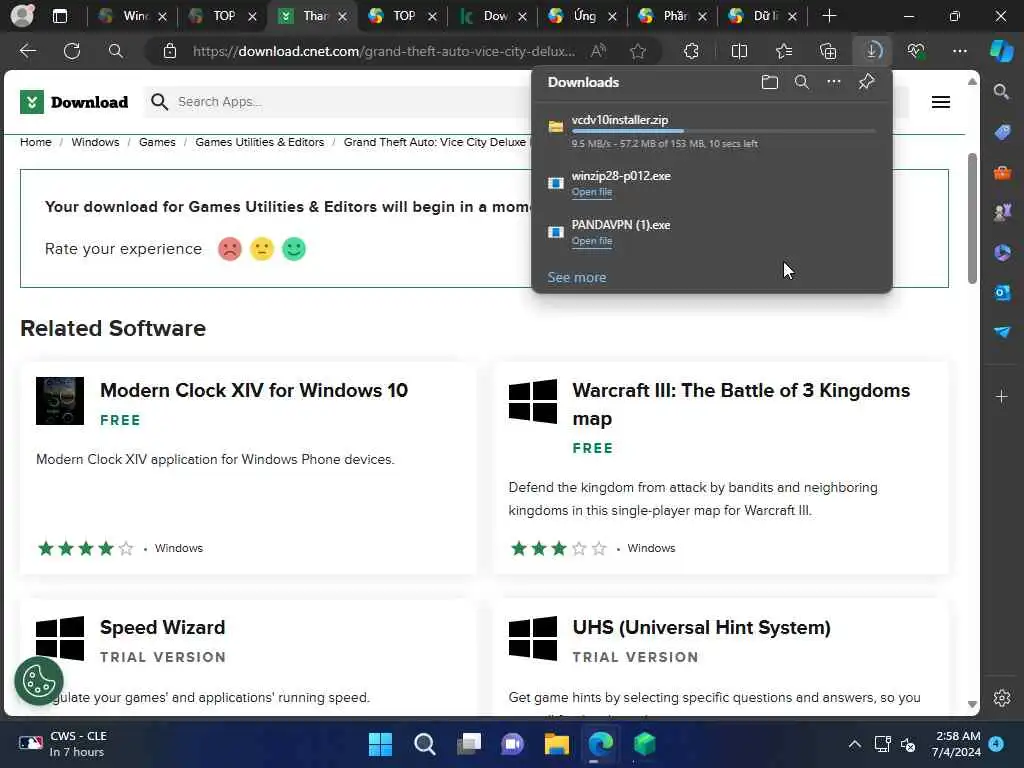The height and width of the screenshot is (768, 1024).
Task: Open more options in the Downloads panel
Action: pyautogui.click(x=833, y=82)
